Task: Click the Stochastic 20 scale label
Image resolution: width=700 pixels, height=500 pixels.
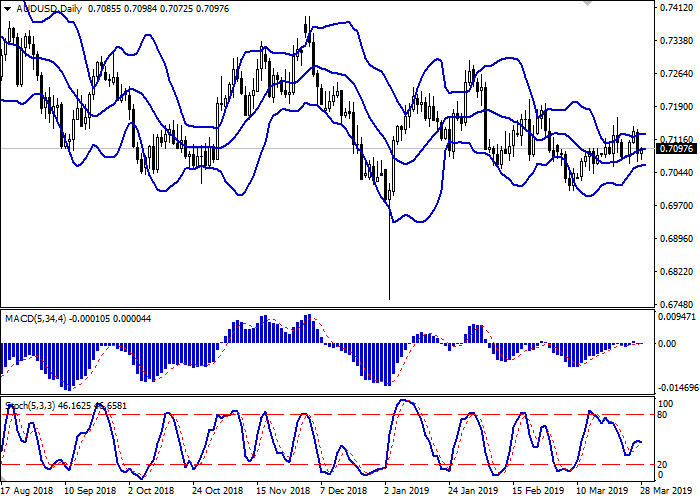Action: pos(659,464)
